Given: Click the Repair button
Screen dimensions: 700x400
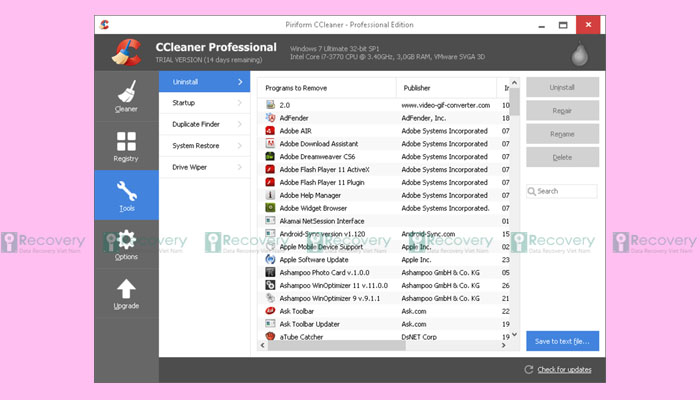Looking at the screenshot, I should pyautogui.click(x=562, y=111).
